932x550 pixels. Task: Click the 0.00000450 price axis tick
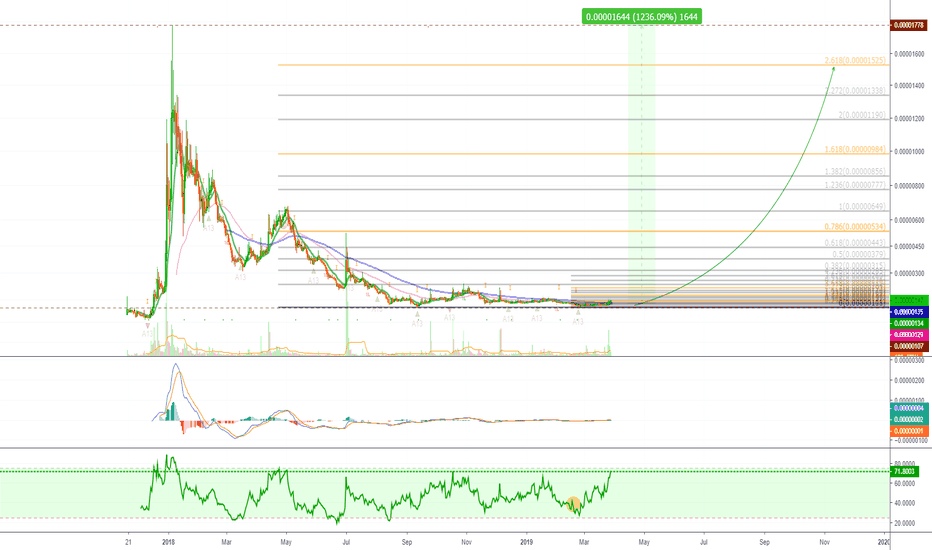pos(909,246)
